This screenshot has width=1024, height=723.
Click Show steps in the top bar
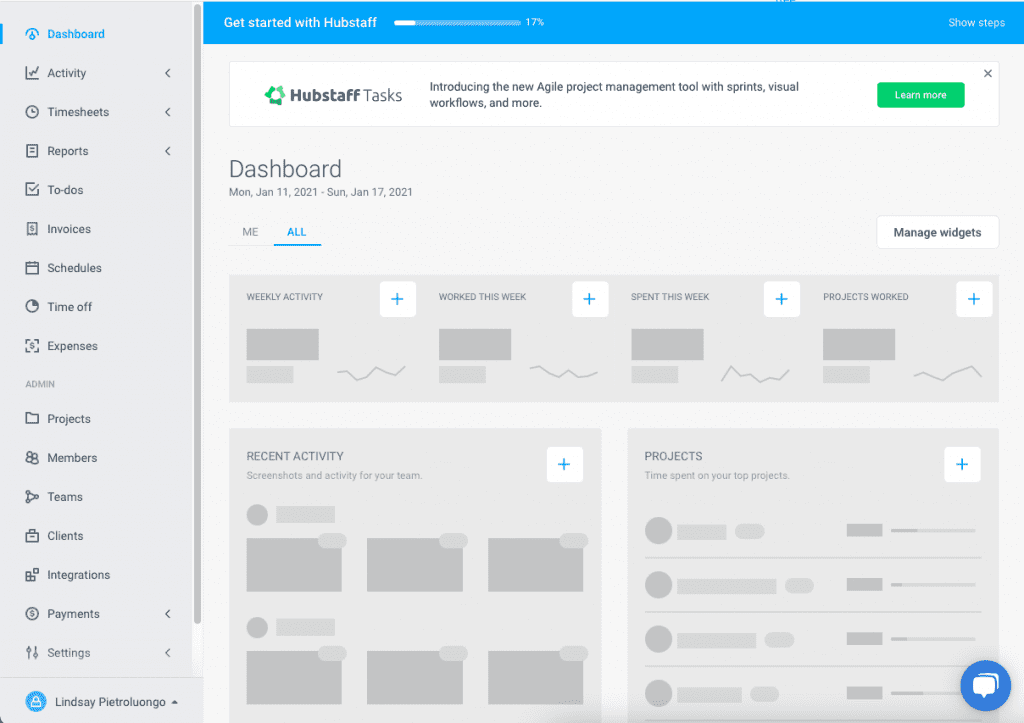point(975,22)
